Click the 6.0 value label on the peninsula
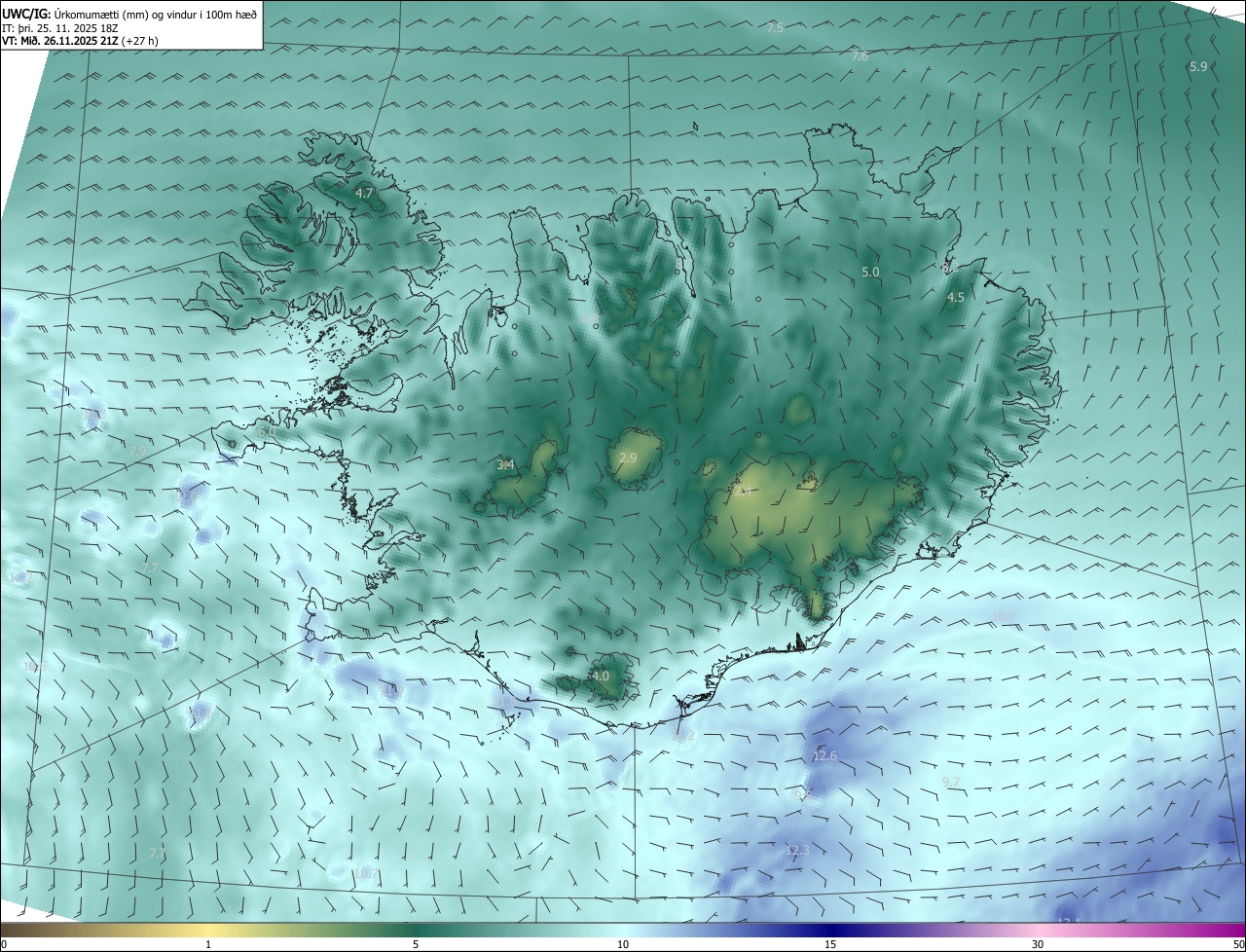The width and height of the screenshot is (1246, 952). click(267, 431)
